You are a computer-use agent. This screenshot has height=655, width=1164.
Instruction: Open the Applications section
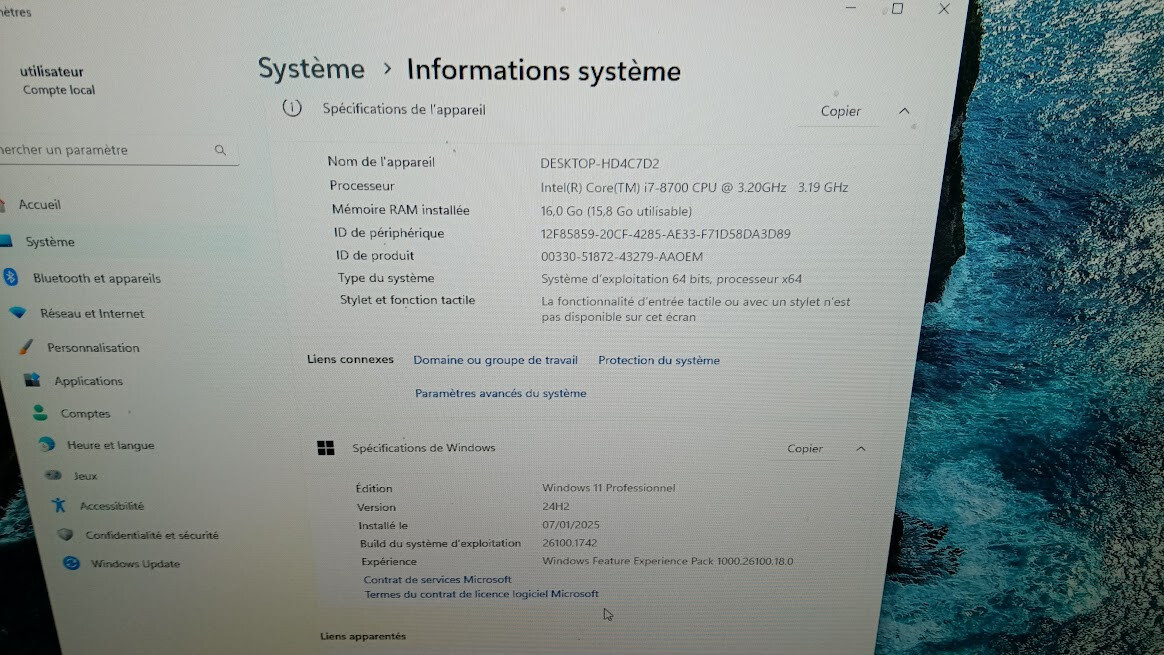(x=88, y=381)
